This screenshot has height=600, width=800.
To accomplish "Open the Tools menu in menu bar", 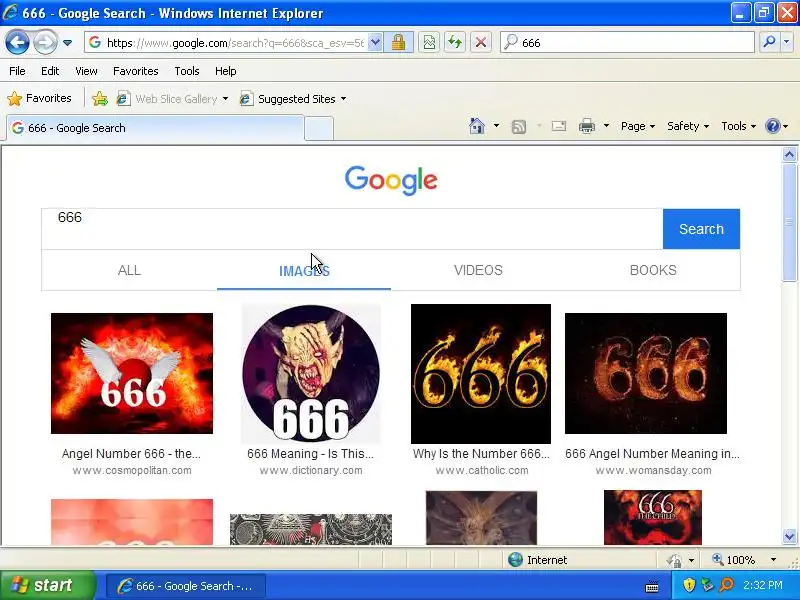I will point(187,71).
